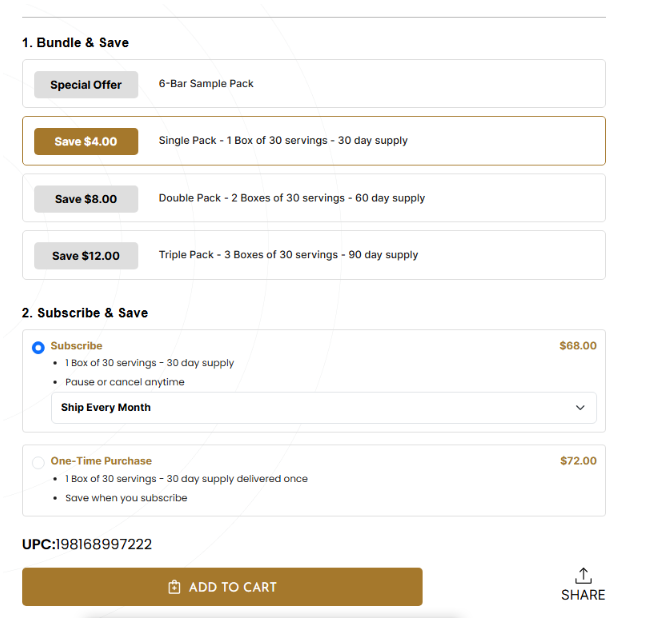Click the Special Offer badge
657x623 pixels.
[x=86, y=85]
